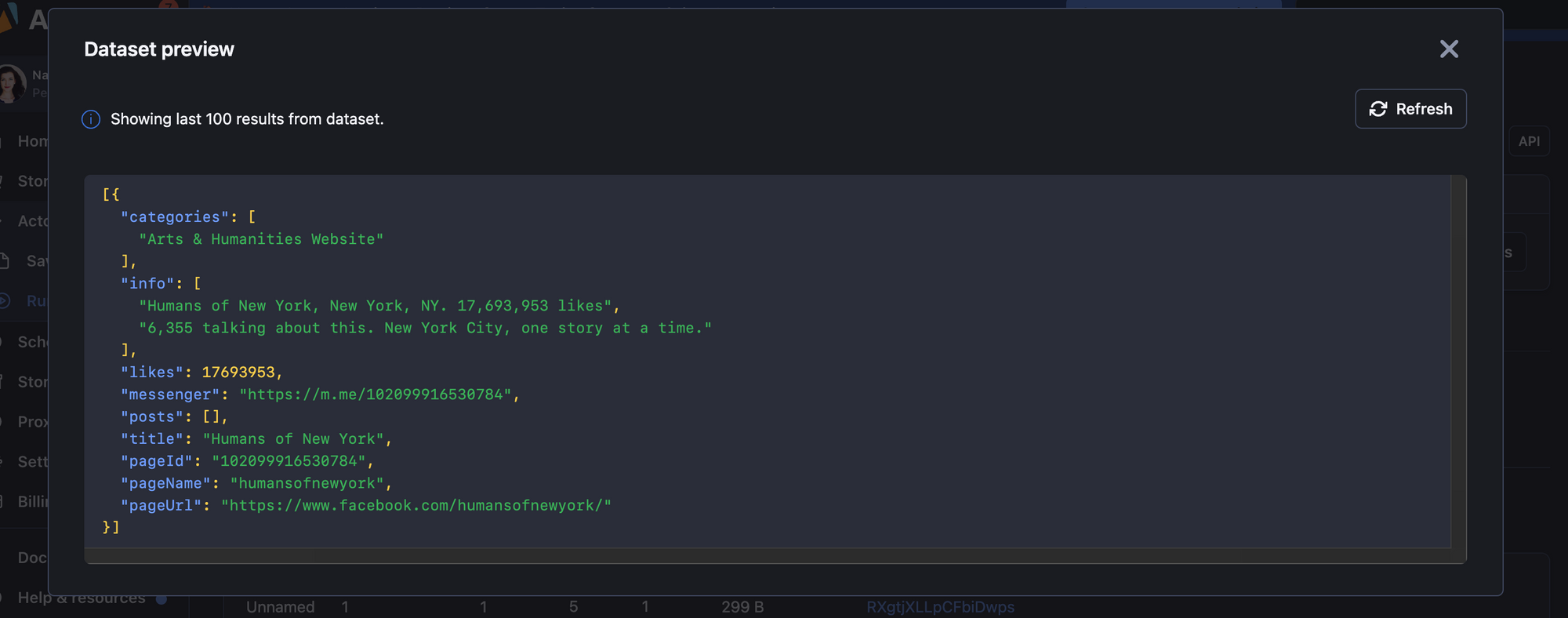Click the Refresh button
The height and width of the screenshot is (618, 1568).
(1410, 109)
